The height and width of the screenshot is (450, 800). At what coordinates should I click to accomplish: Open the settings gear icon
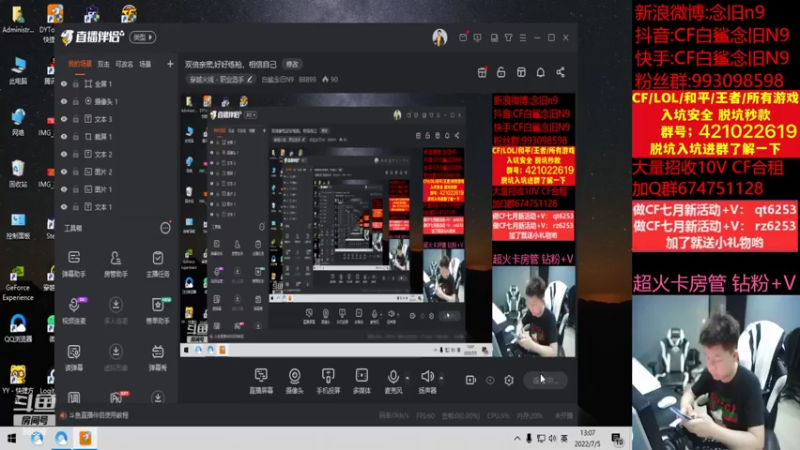[x=509, y=380]
